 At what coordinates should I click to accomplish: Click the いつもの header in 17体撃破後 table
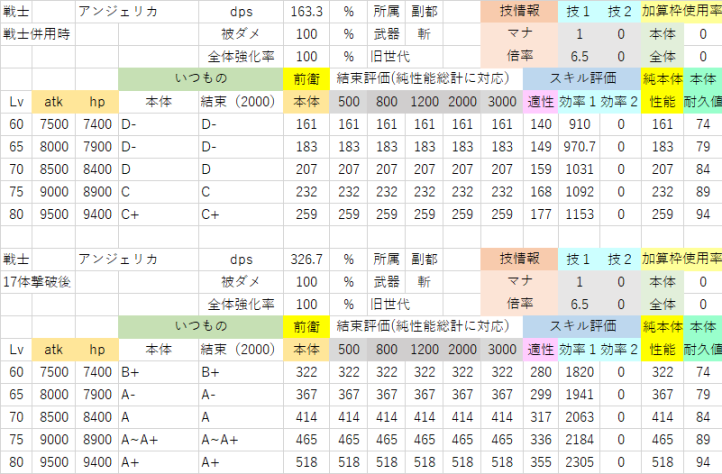201,327
